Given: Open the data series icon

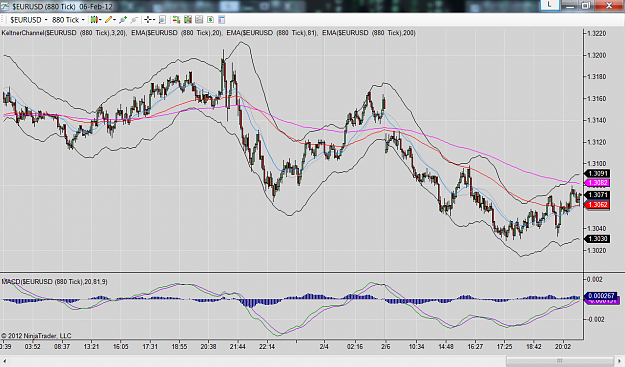Looking at the screenshot, I should [188, 20].
